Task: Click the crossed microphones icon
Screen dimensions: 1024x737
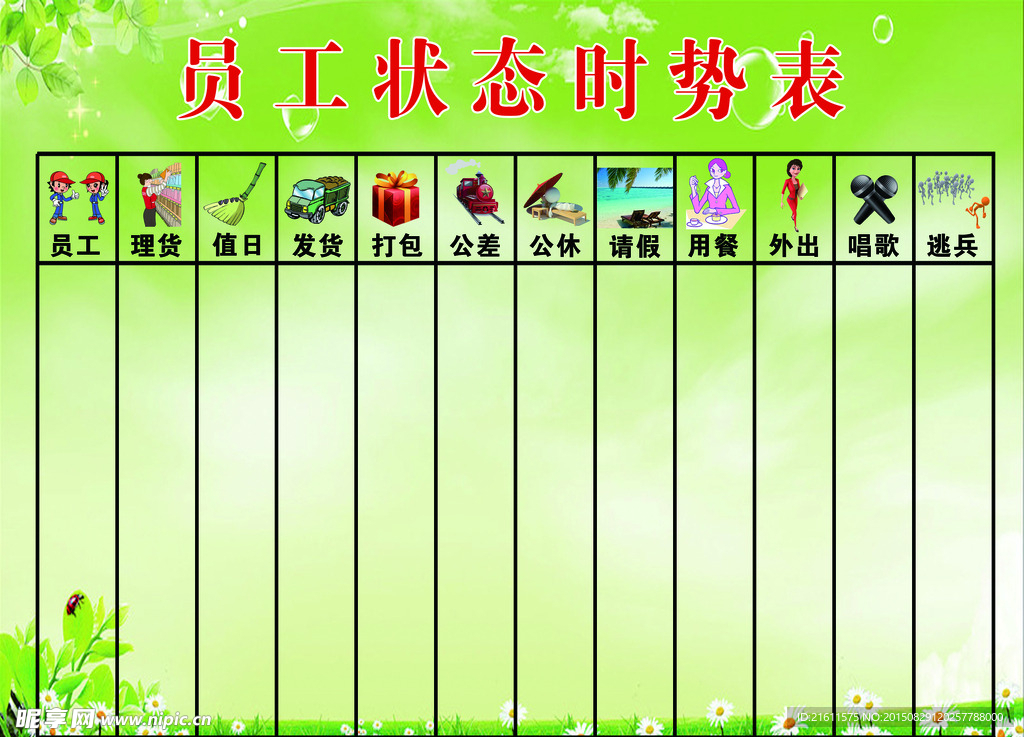Action: (x=874, y=199)
